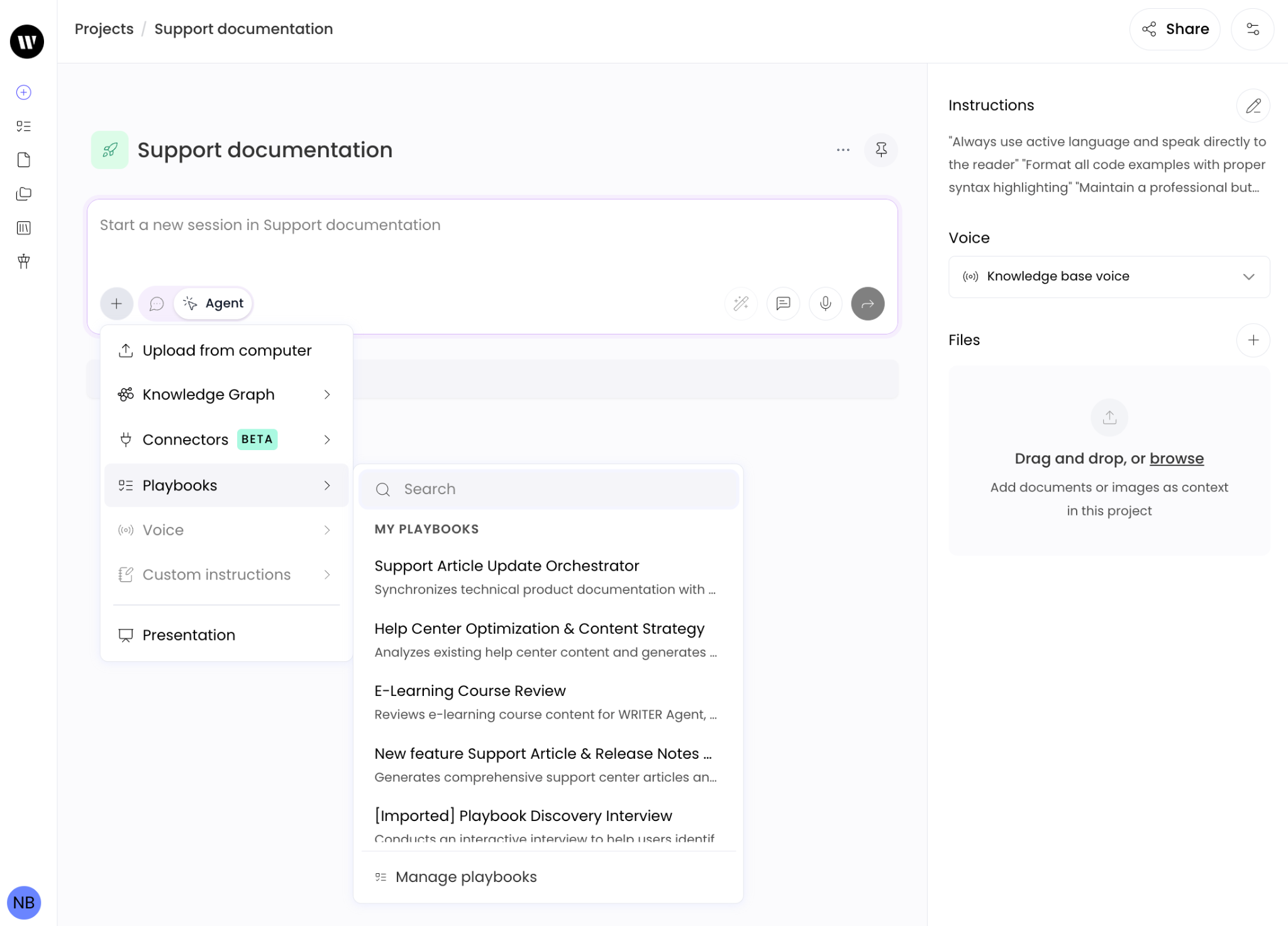1288x926 pixels.
Task: Open the Knowledge base voice dropdown
Action: (1108, 277)
